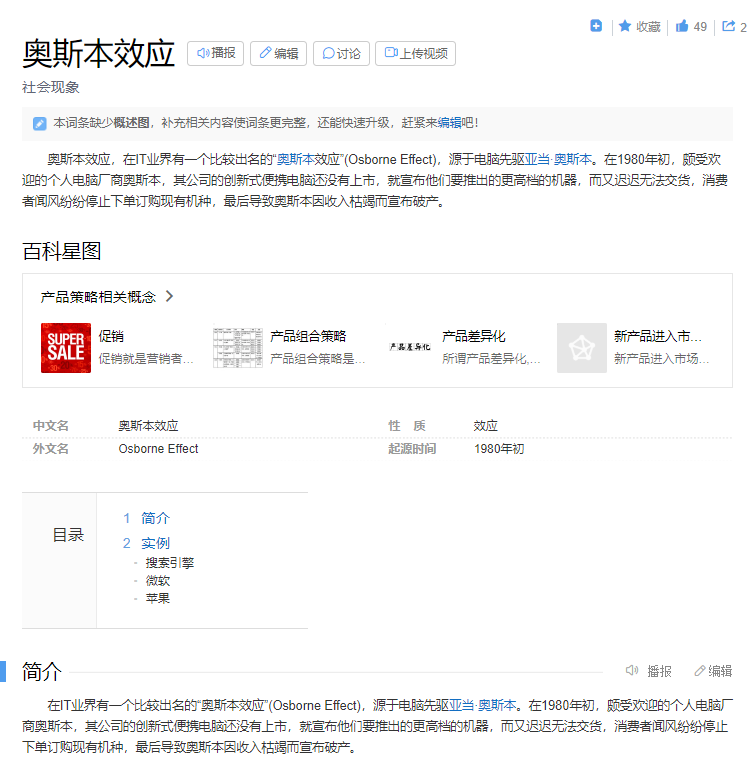Viewport: 756px width, 775px height.
Task: Click the blue plus icon at top right
Action: point(596,26)
